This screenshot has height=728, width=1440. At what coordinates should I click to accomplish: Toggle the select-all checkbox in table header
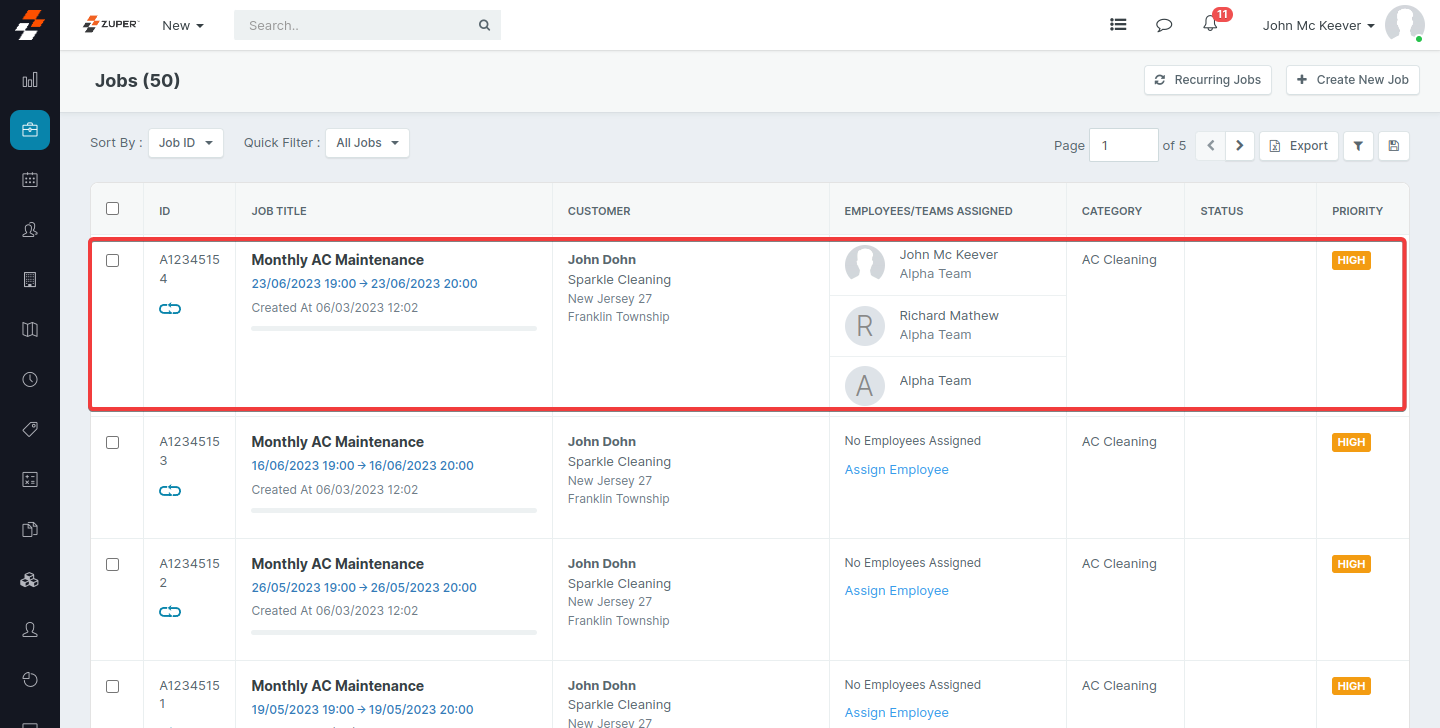coord(113,209)
